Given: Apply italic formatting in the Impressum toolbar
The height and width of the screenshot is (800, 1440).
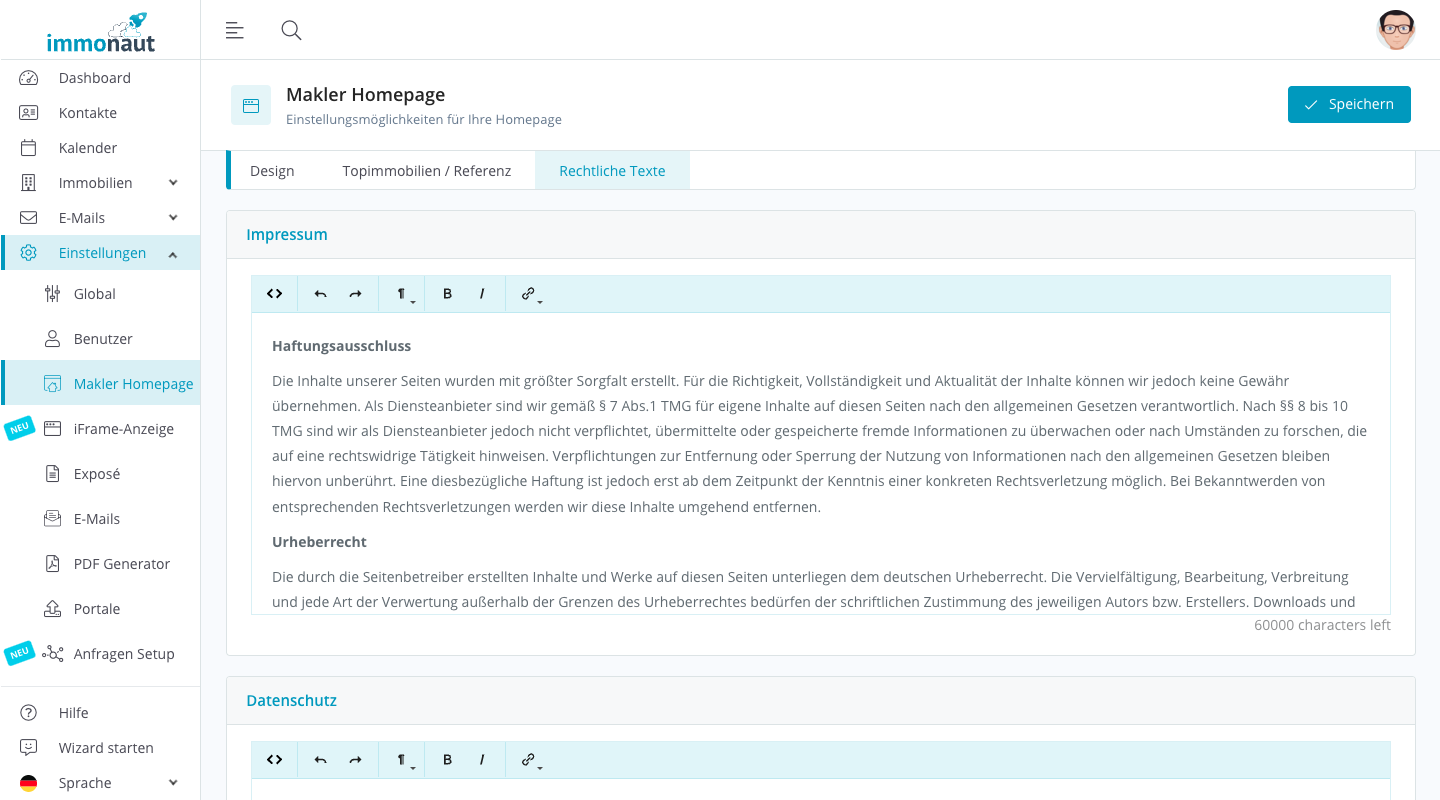Looking at the screenshot, I should coord(482,293).
